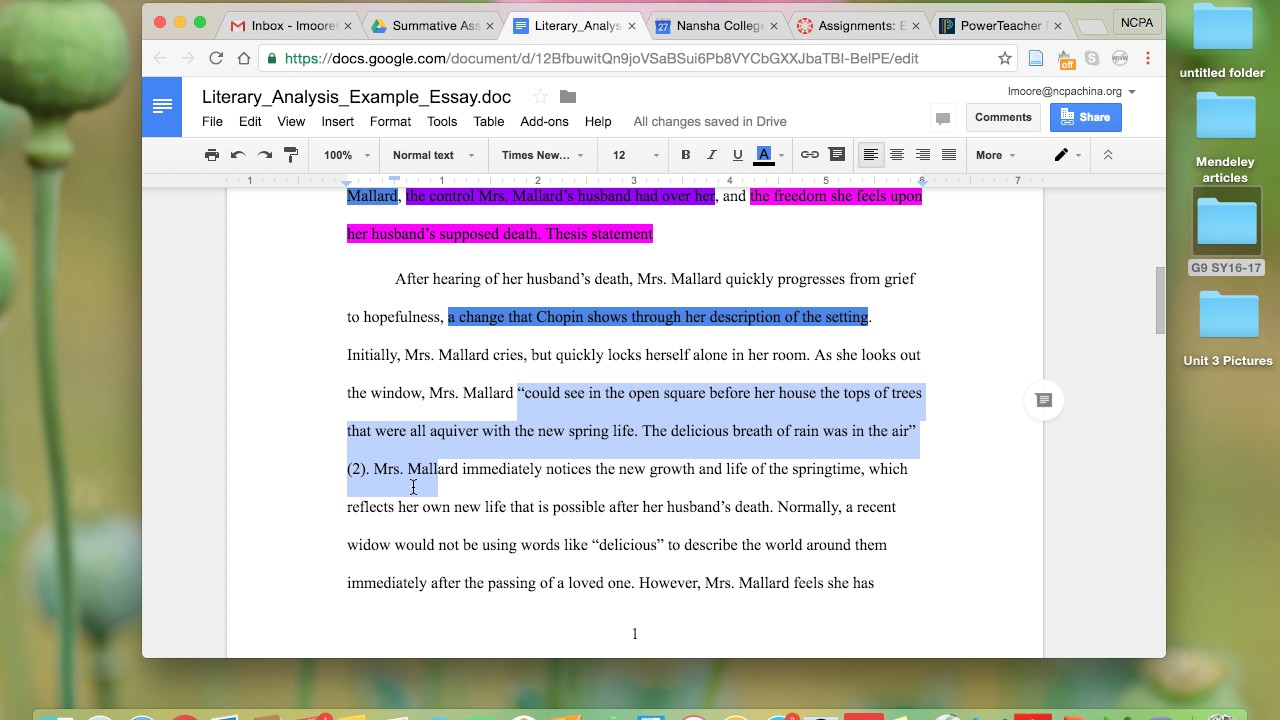Print the document via printer icon

click(x=211, y=155)
